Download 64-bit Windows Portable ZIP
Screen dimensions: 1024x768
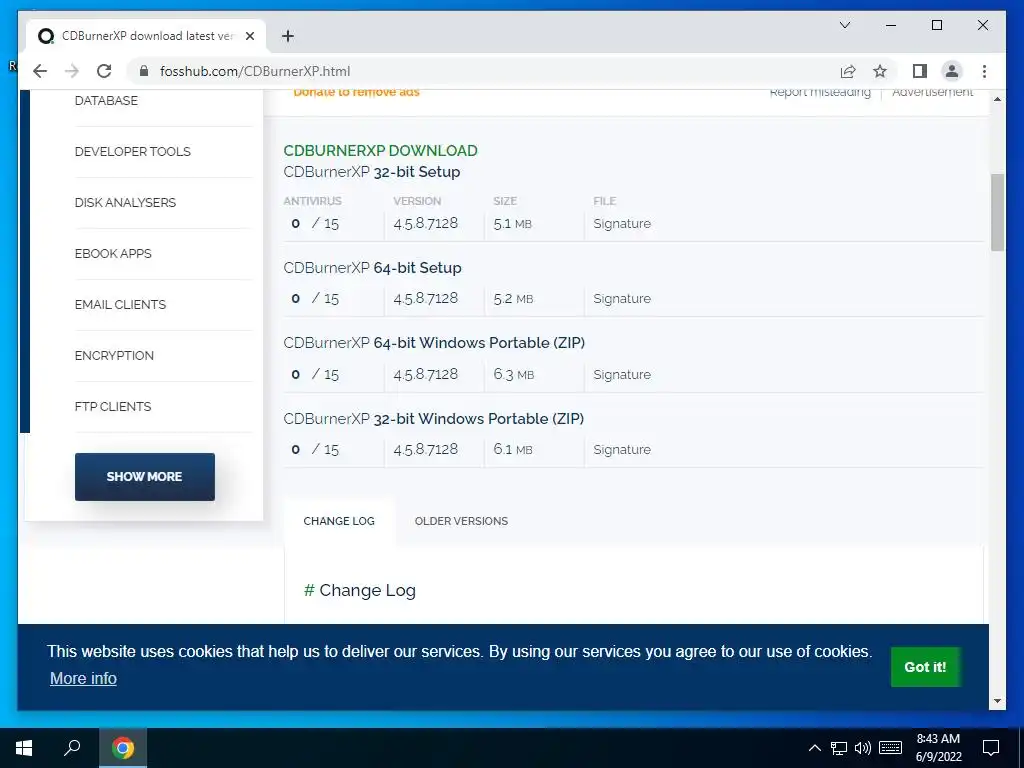[434, 343]
